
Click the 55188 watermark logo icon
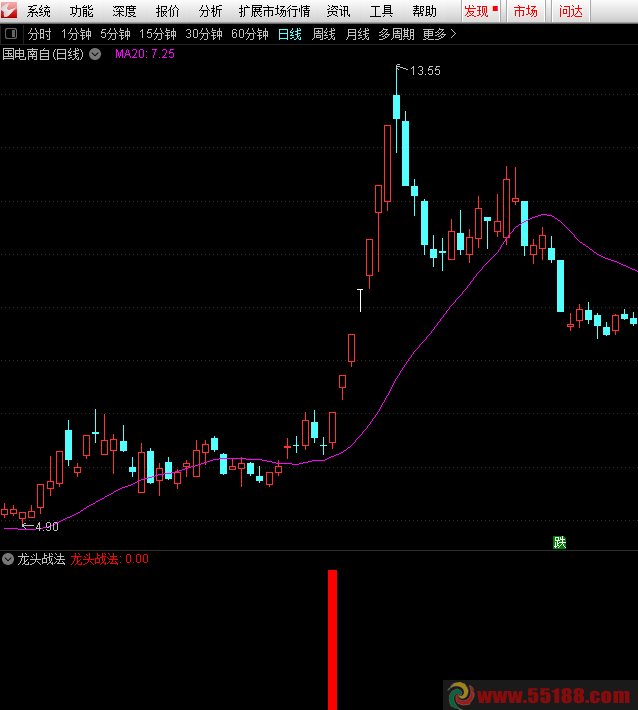460,694
